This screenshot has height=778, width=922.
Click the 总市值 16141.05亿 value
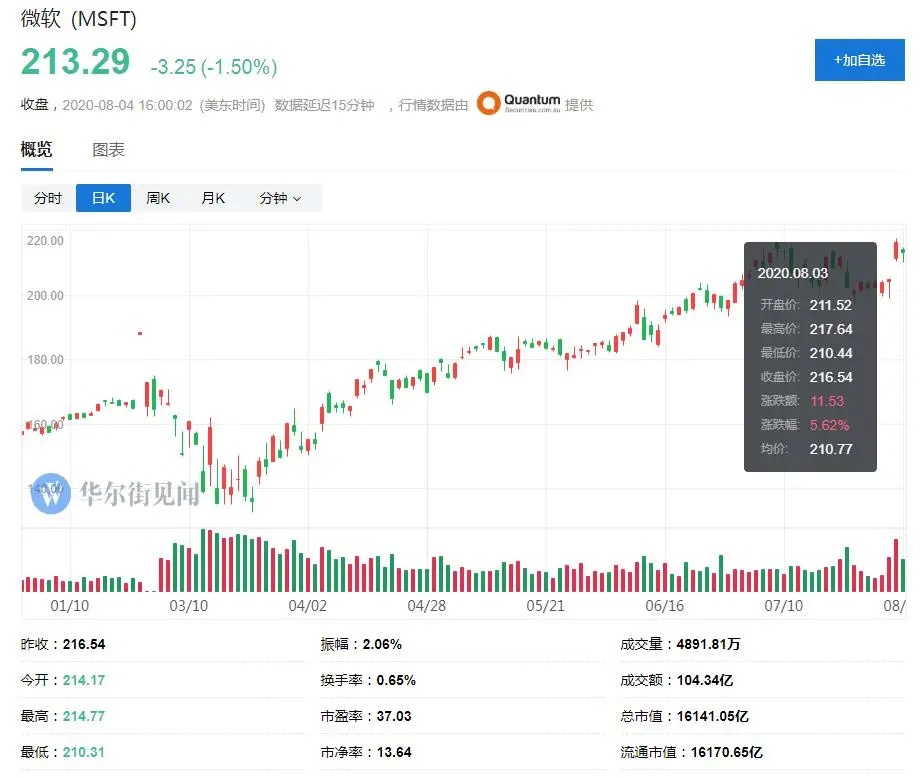[712, 716]
